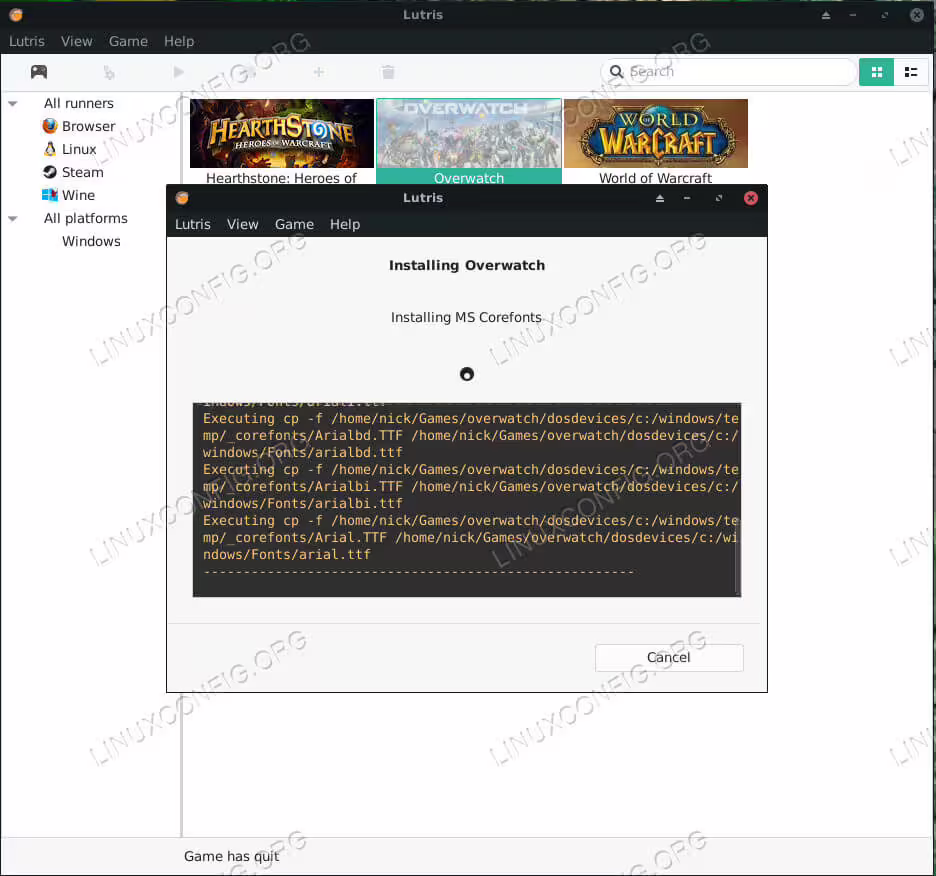Select the Overwatch game thumbnail
This screenshot has height=876, width=936.
click(469, 133)
